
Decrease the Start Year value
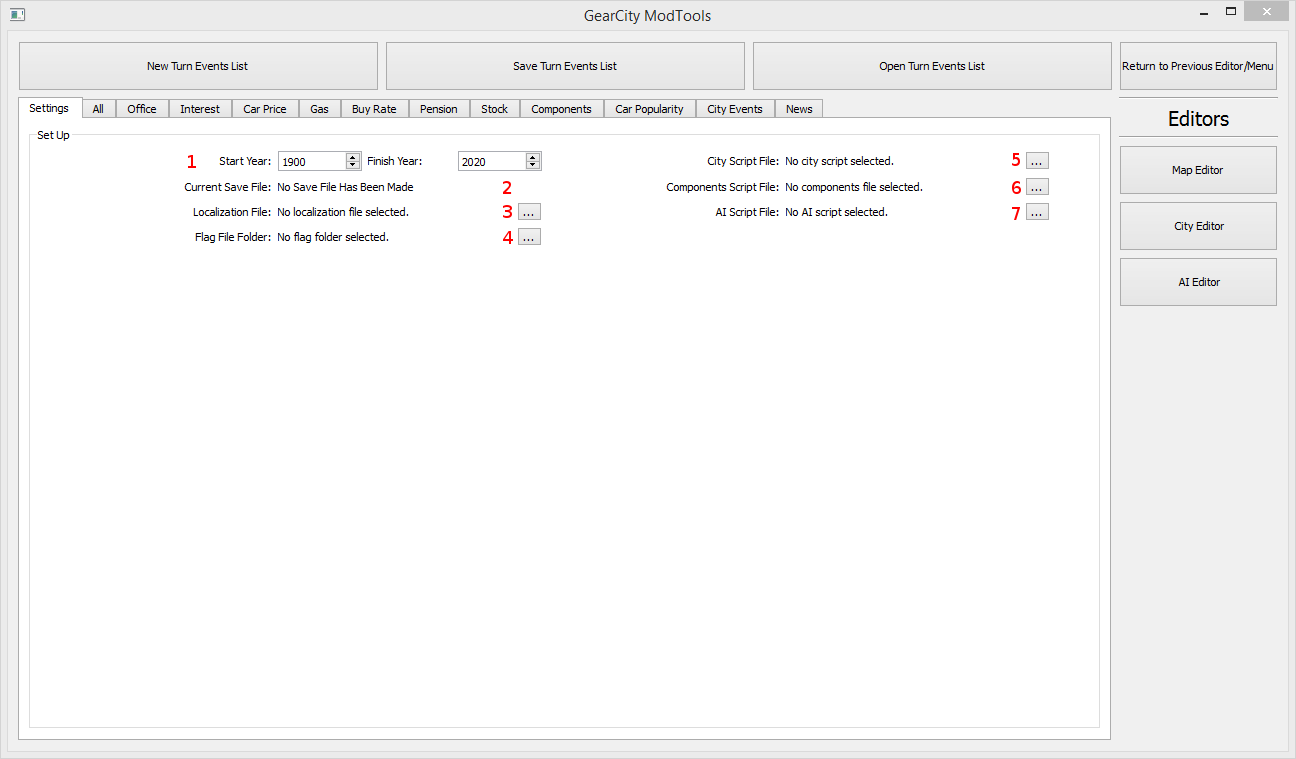[352, 165]
